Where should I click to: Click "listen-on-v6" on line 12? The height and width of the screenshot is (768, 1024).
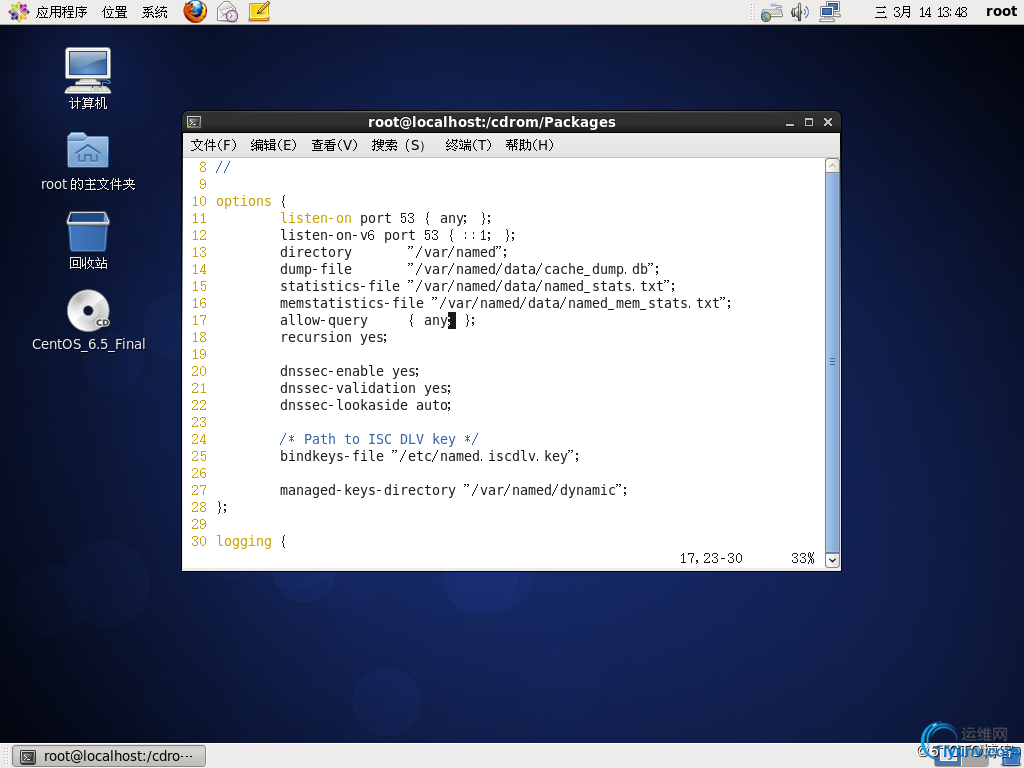pos(328,235)
